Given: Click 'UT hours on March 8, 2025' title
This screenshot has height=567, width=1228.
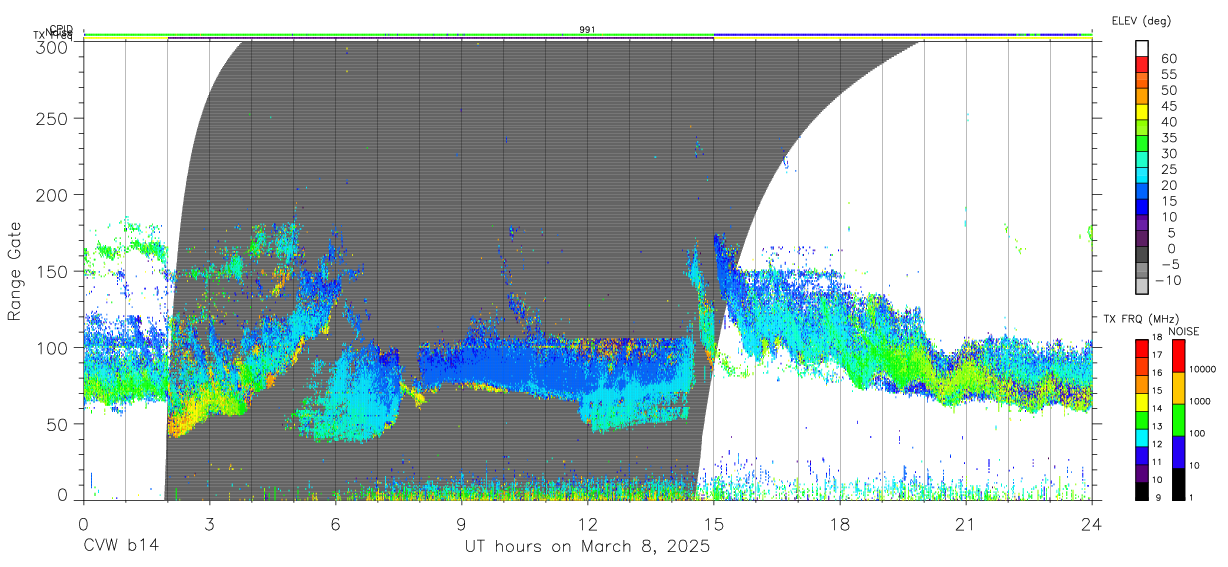Looking at the screenshot, I should pos(587,547).
